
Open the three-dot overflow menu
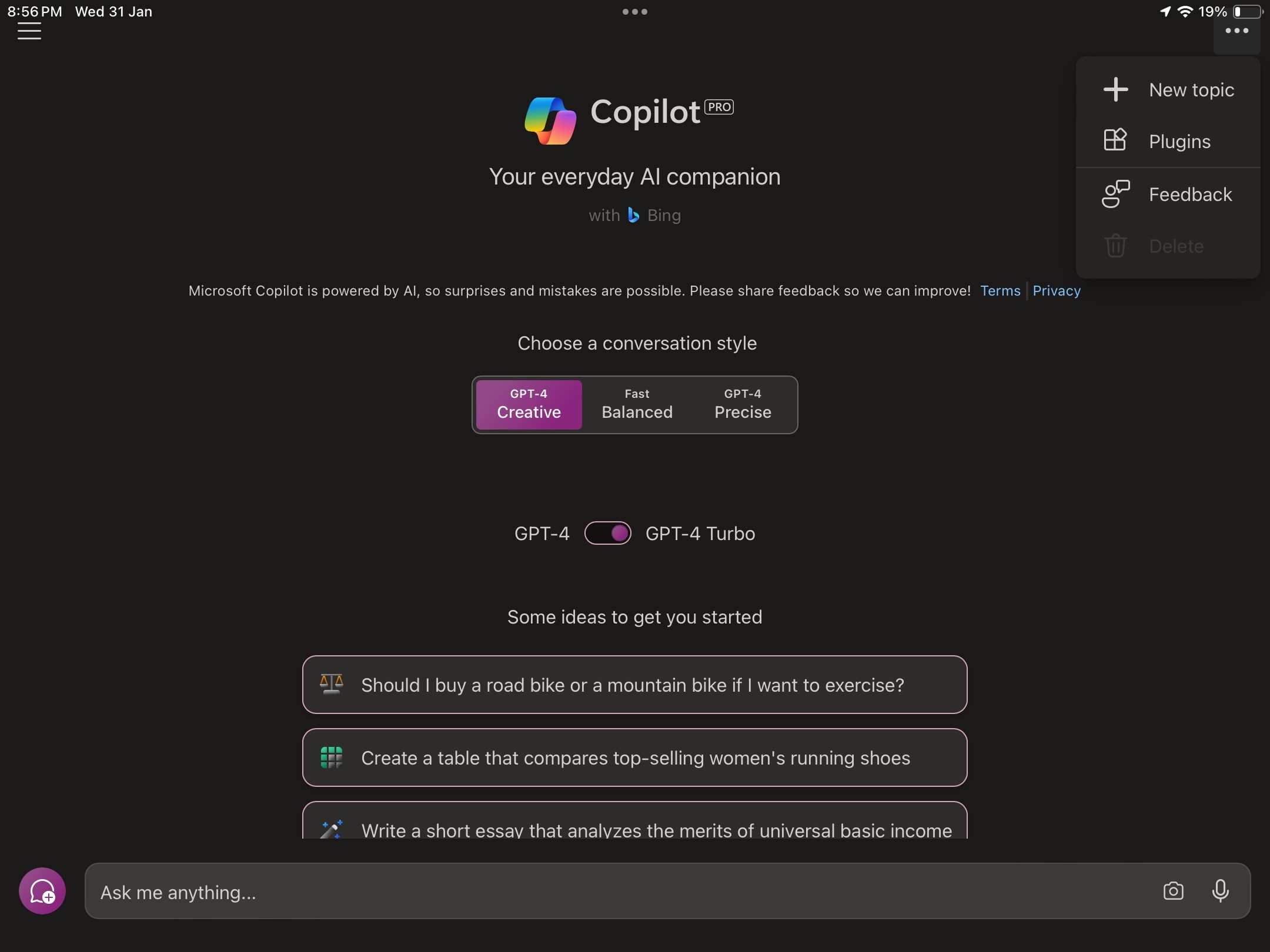(1237, 30)
